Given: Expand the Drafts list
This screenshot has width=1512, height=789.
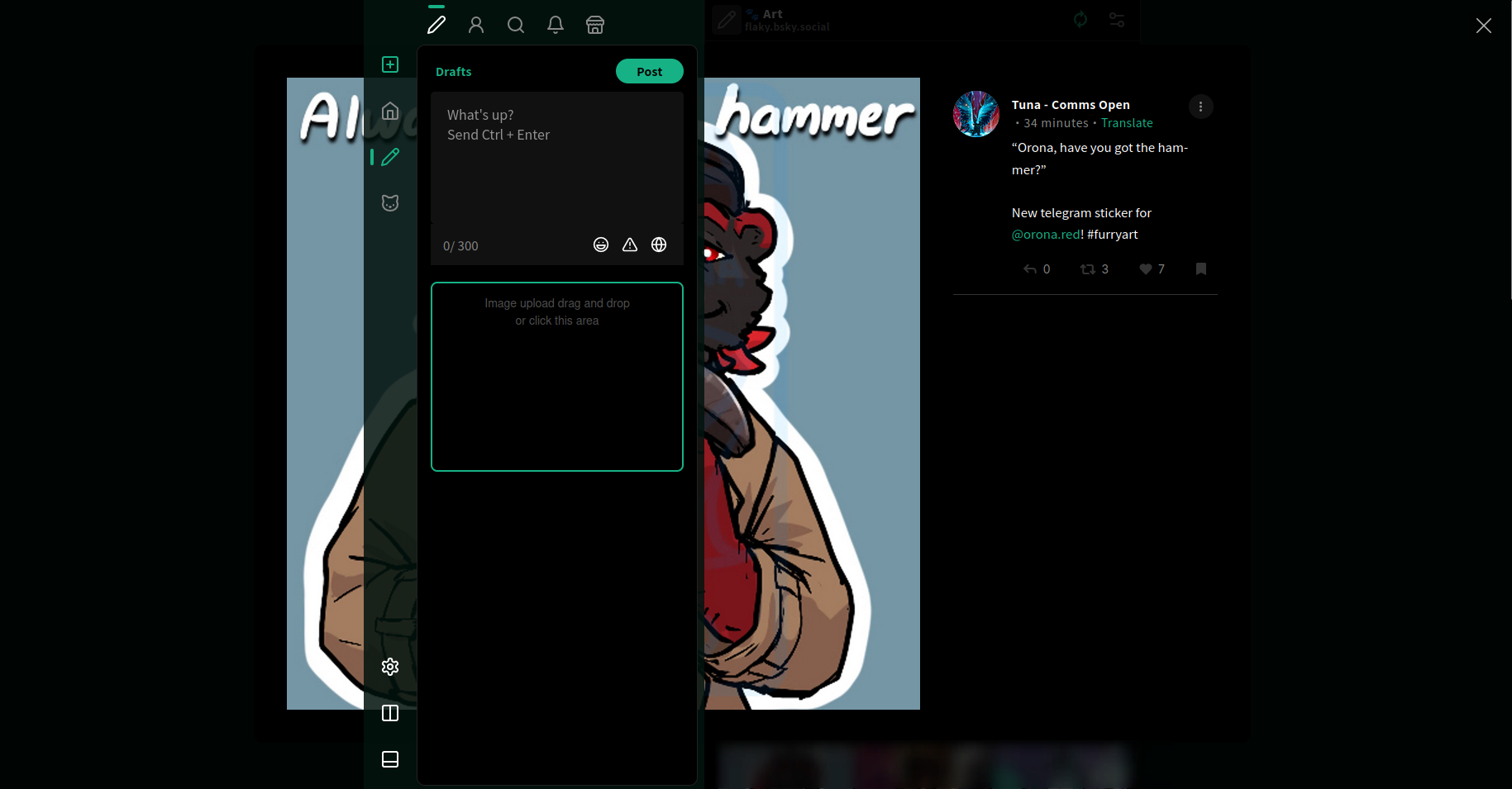Looking at the screenshot, I should (x=453, y=71).
